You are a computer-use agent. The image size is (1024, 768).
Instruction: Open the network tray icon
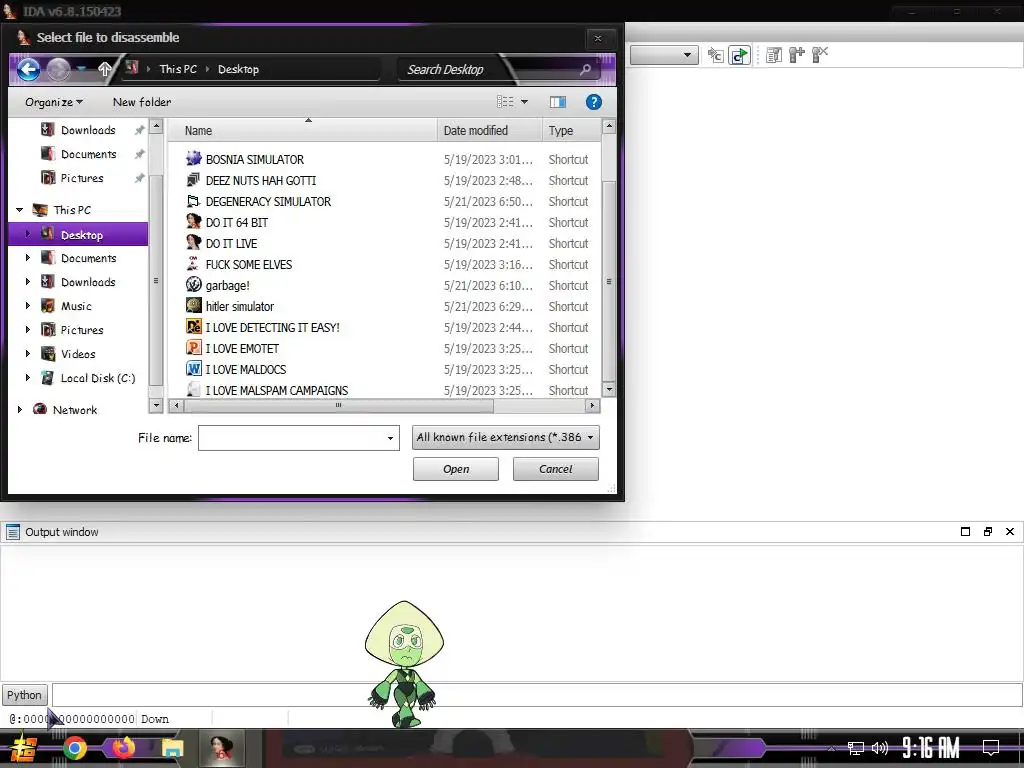click(856, 748)
